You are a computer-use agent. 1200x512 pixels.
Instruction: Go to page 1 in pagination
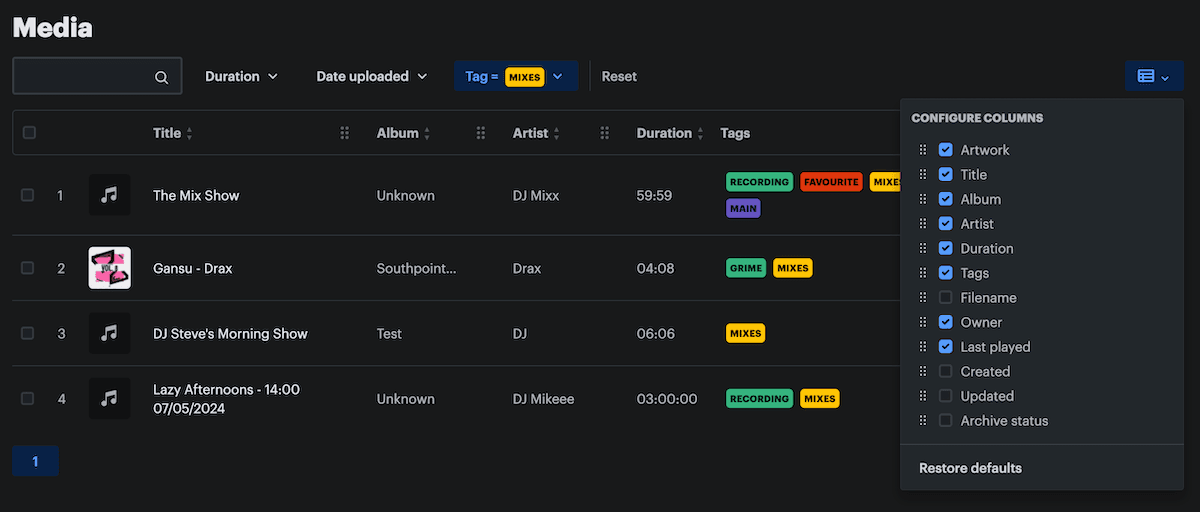point(35,461)
